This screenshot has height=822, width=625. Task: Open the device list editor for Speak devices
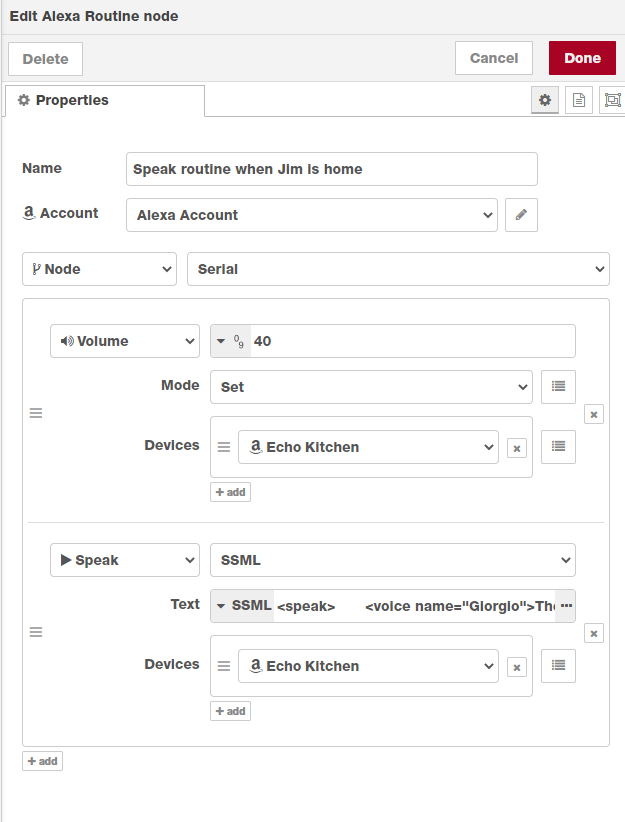[558, 665]
